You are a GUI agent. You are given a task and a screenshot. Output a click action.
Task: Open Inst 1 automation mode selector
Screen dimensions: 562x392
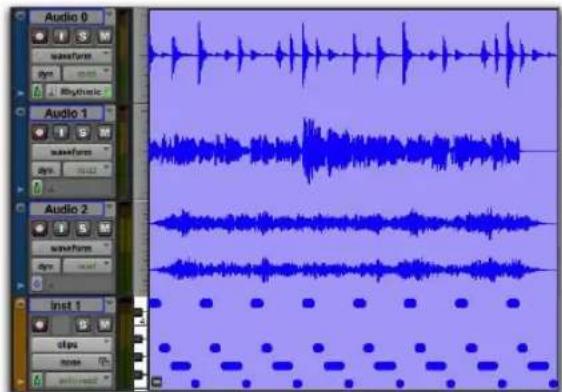coord(78,381)
